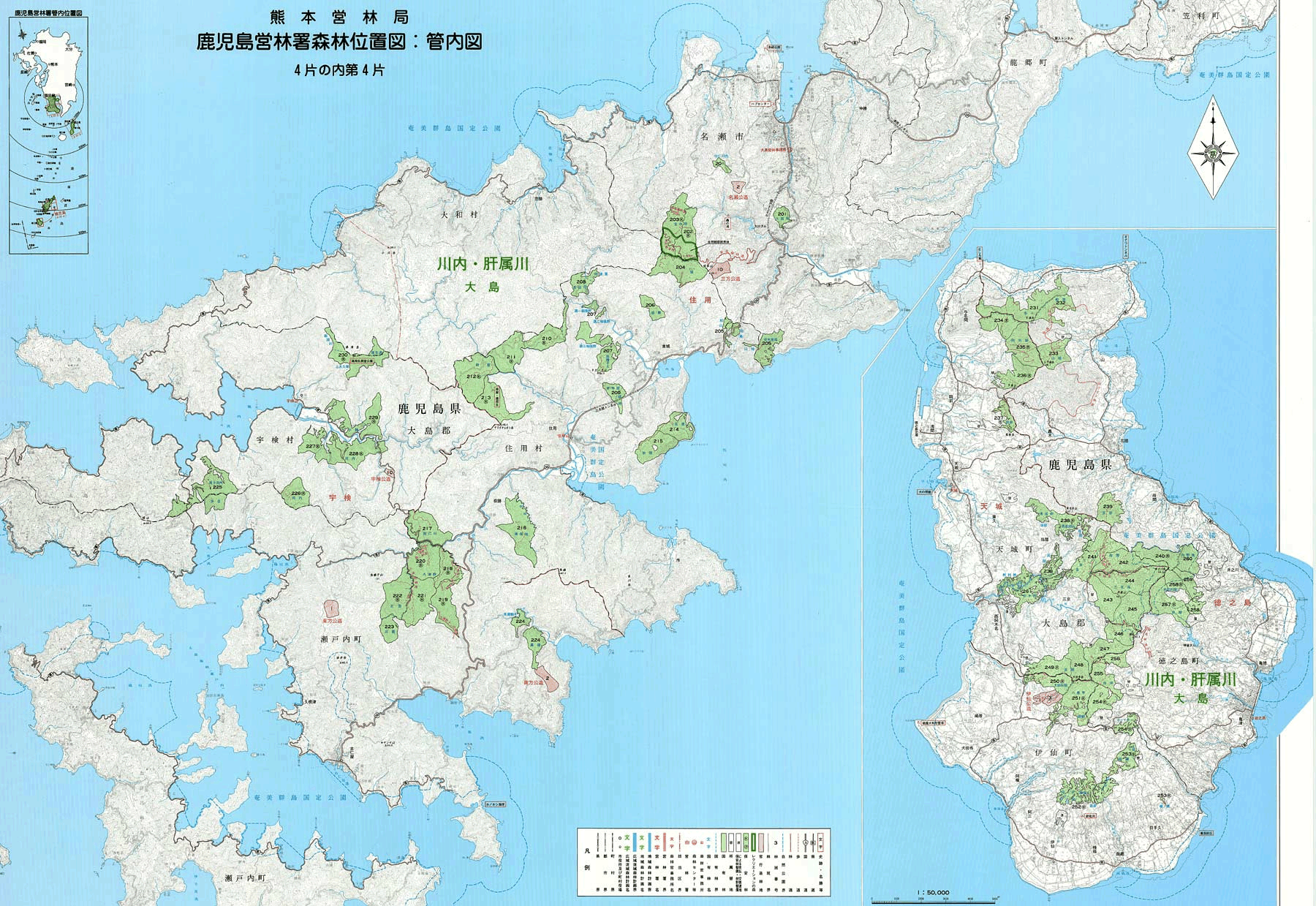This screenshot has height=906, width=1316.
Task: Click 大島郡 on the Tokunoshima inset
Action: coord(1064,623)
